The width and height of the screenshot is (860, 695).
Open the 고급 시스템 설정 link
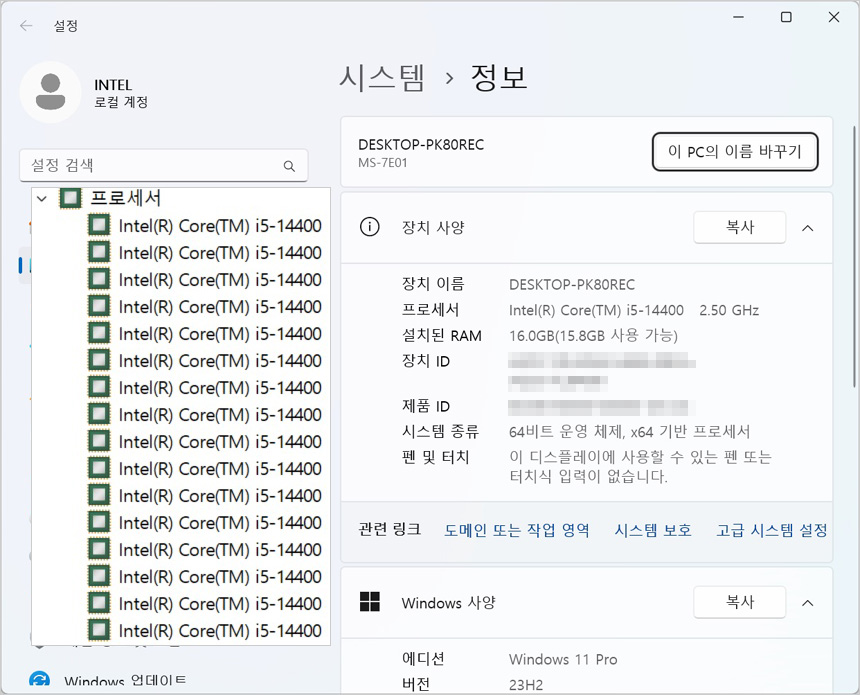coord(772,530)
